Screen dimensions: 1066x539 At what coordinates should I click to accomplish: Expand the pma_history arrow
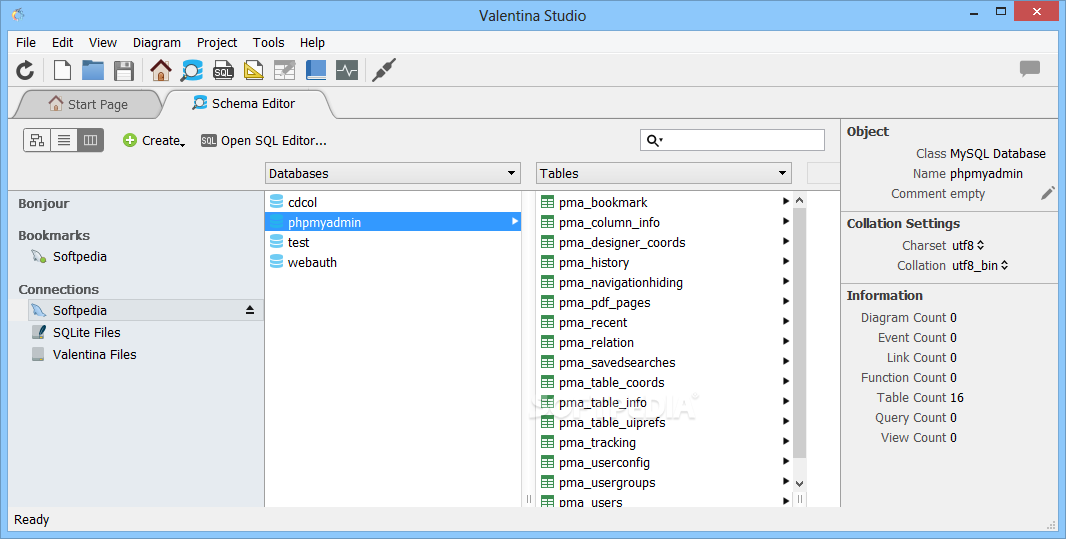(785, 261)
